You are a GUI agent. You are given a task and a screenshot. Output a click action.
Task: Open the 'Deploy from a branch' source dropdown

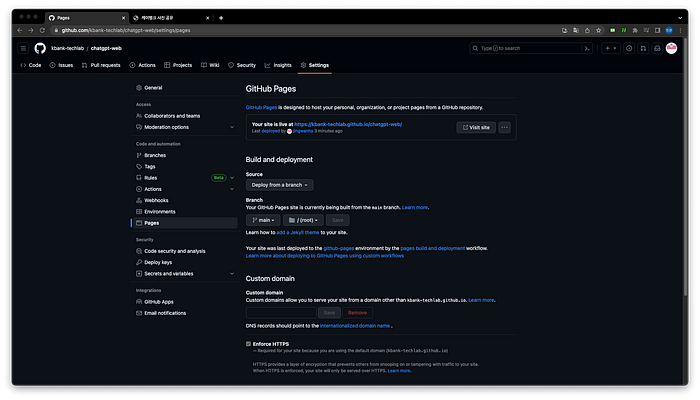pos(280,185)
